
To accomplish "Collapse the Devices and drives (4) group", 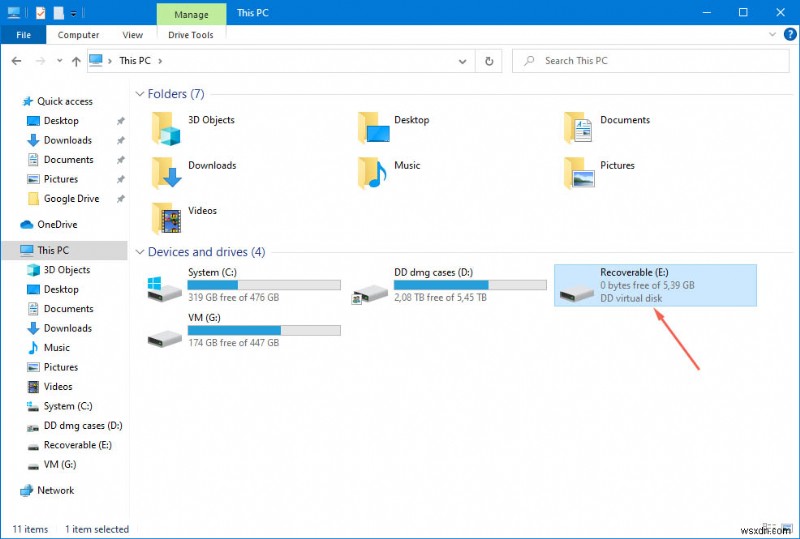I will pyautogui.click(x=139, y=252).
